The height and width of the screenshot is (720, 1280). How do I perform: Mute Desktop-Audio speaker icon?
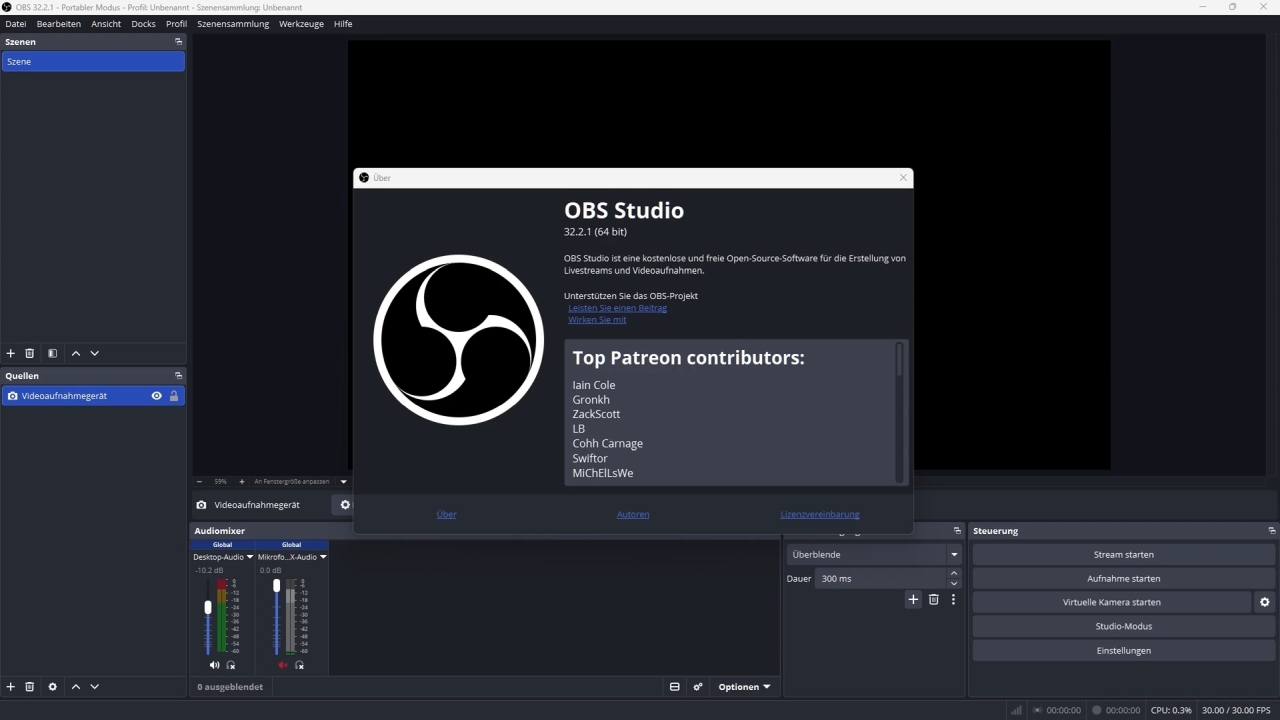214,665
